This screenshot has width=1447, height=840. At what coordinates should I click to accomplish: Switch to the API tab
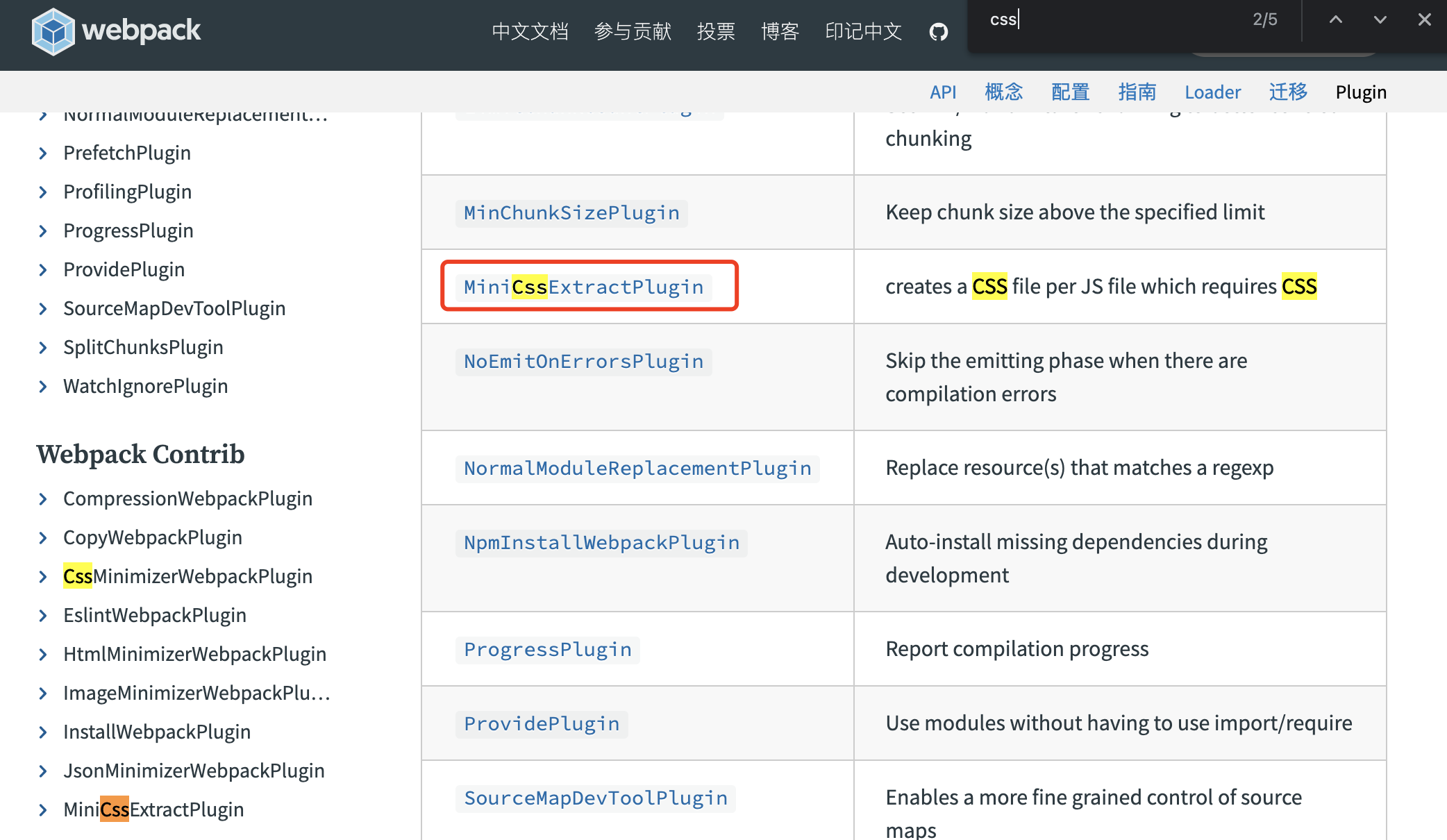pos(942,92)
